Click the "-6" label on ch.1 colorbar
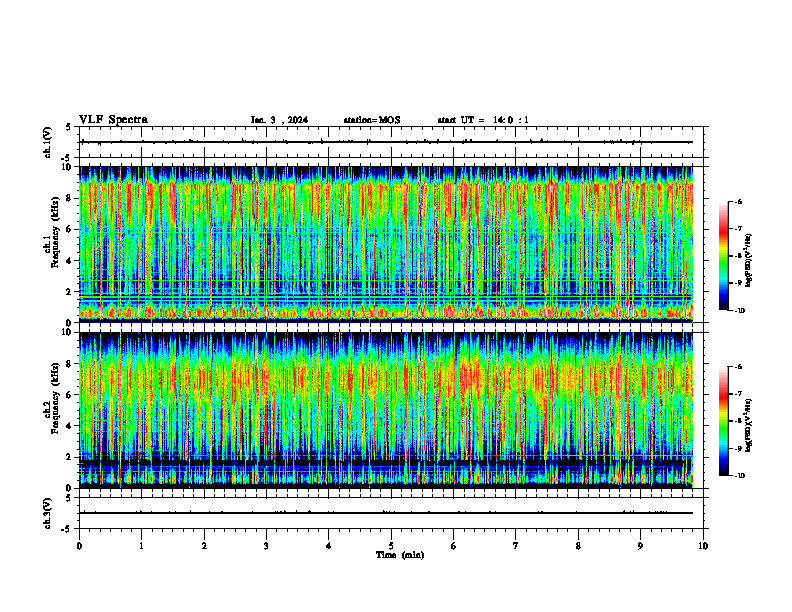 pyautogui.click(x=738, y=201)
